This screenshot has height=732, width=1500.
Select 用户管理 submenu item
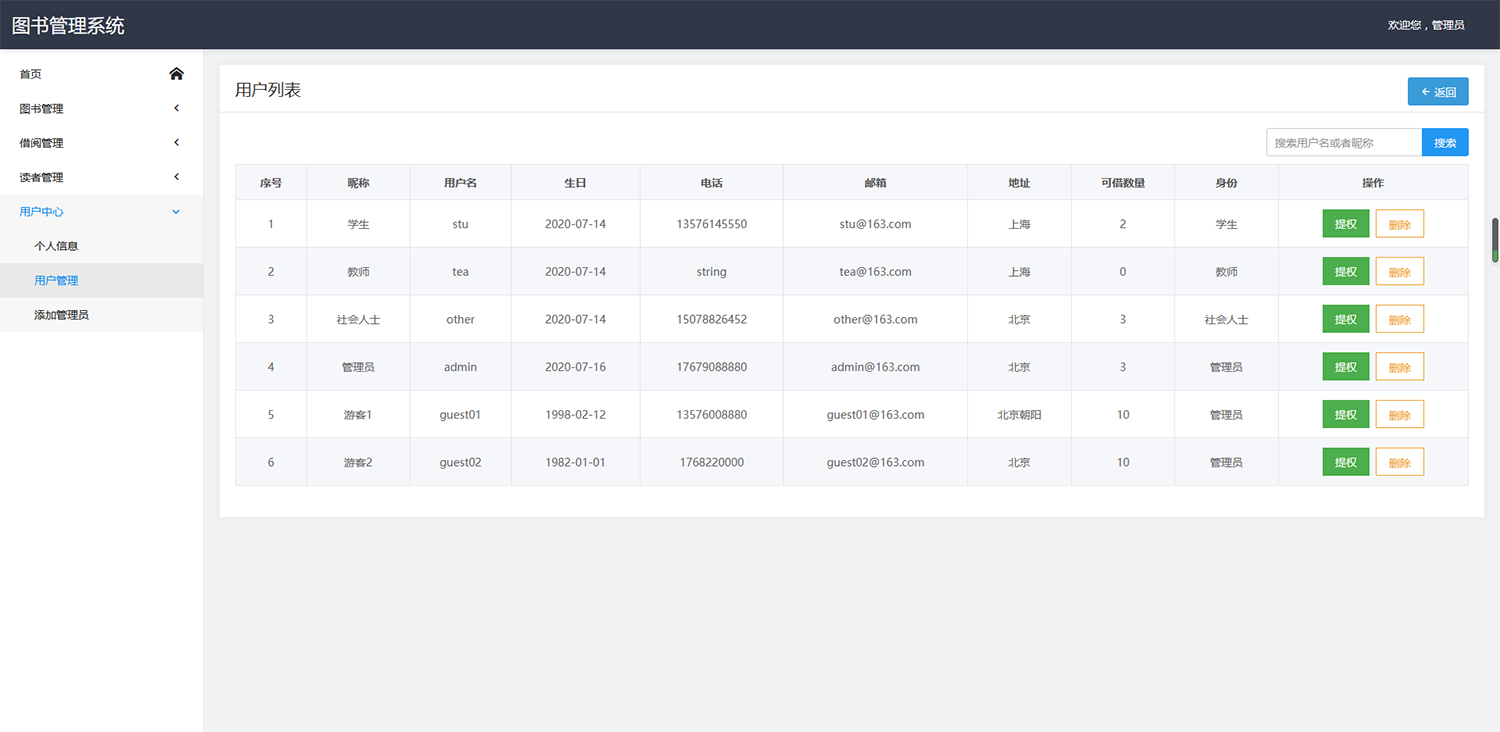pos(101,280)
